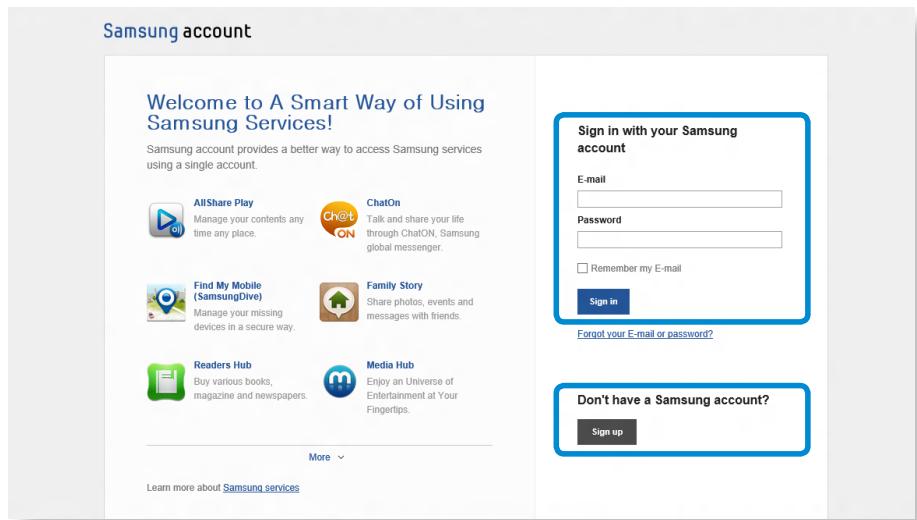
Task: Follow the Samsung services link
Action: pyautogui.click(x=261, y=488)
